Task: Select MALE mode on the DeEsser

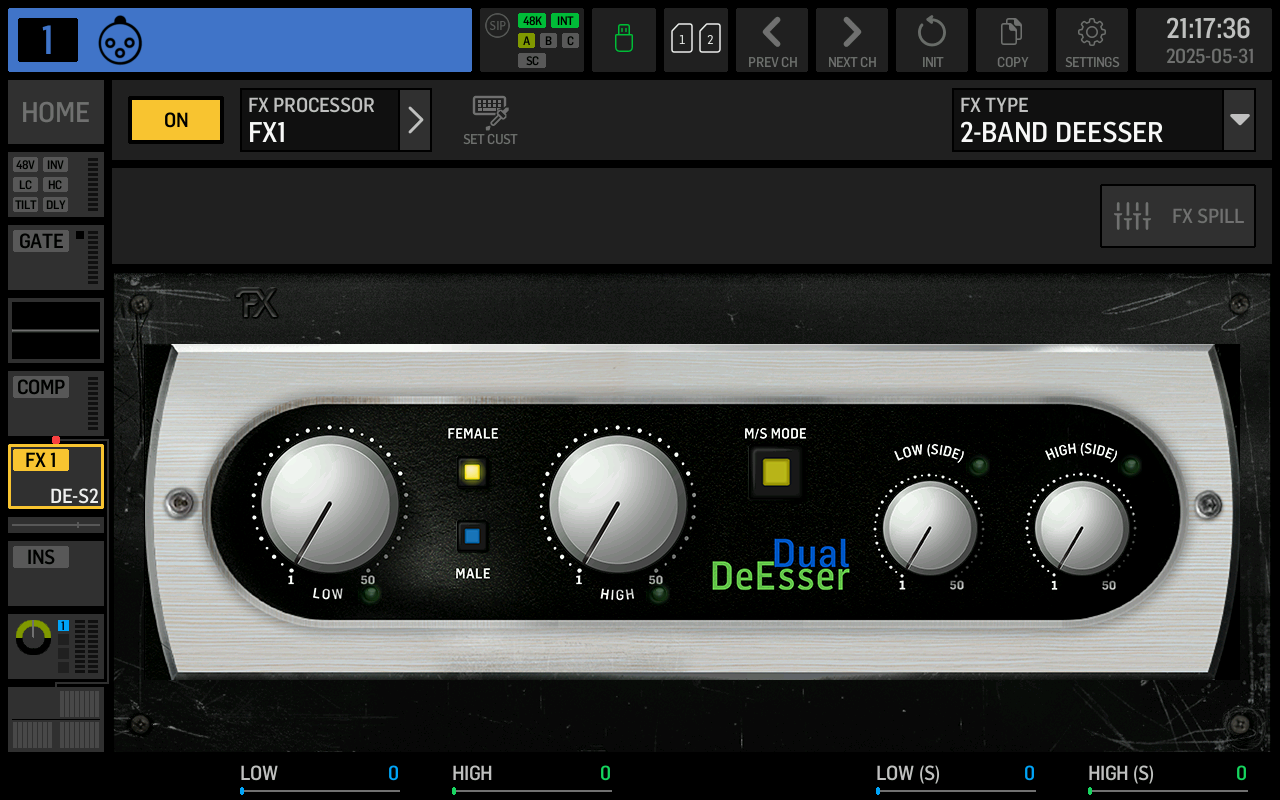Action: [471, 536]
